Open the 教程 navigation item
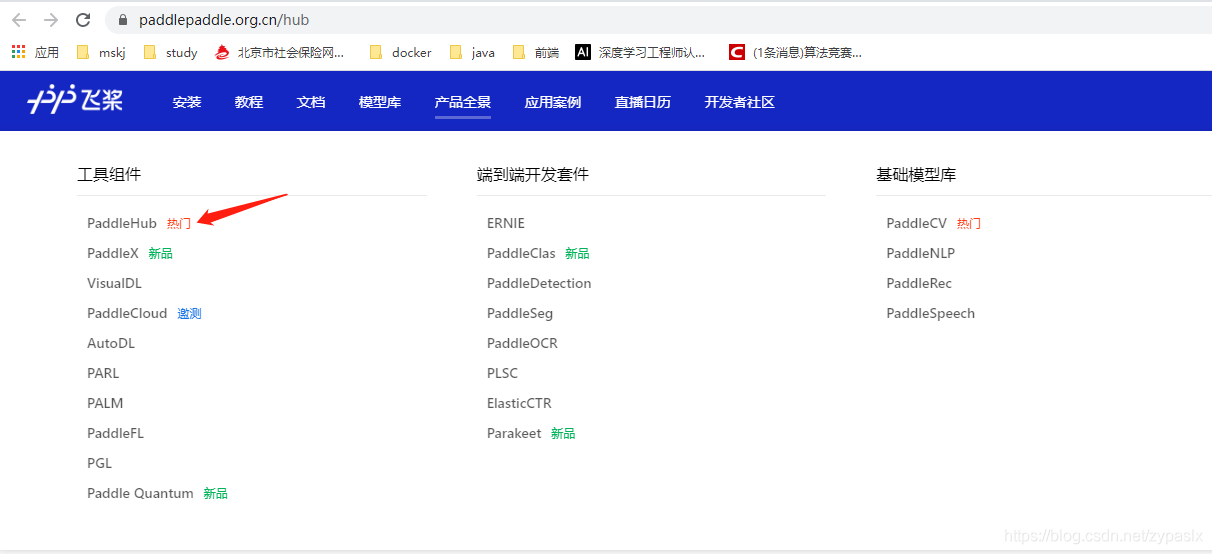This screenshot has width=1212, height=554. [249, 102]
